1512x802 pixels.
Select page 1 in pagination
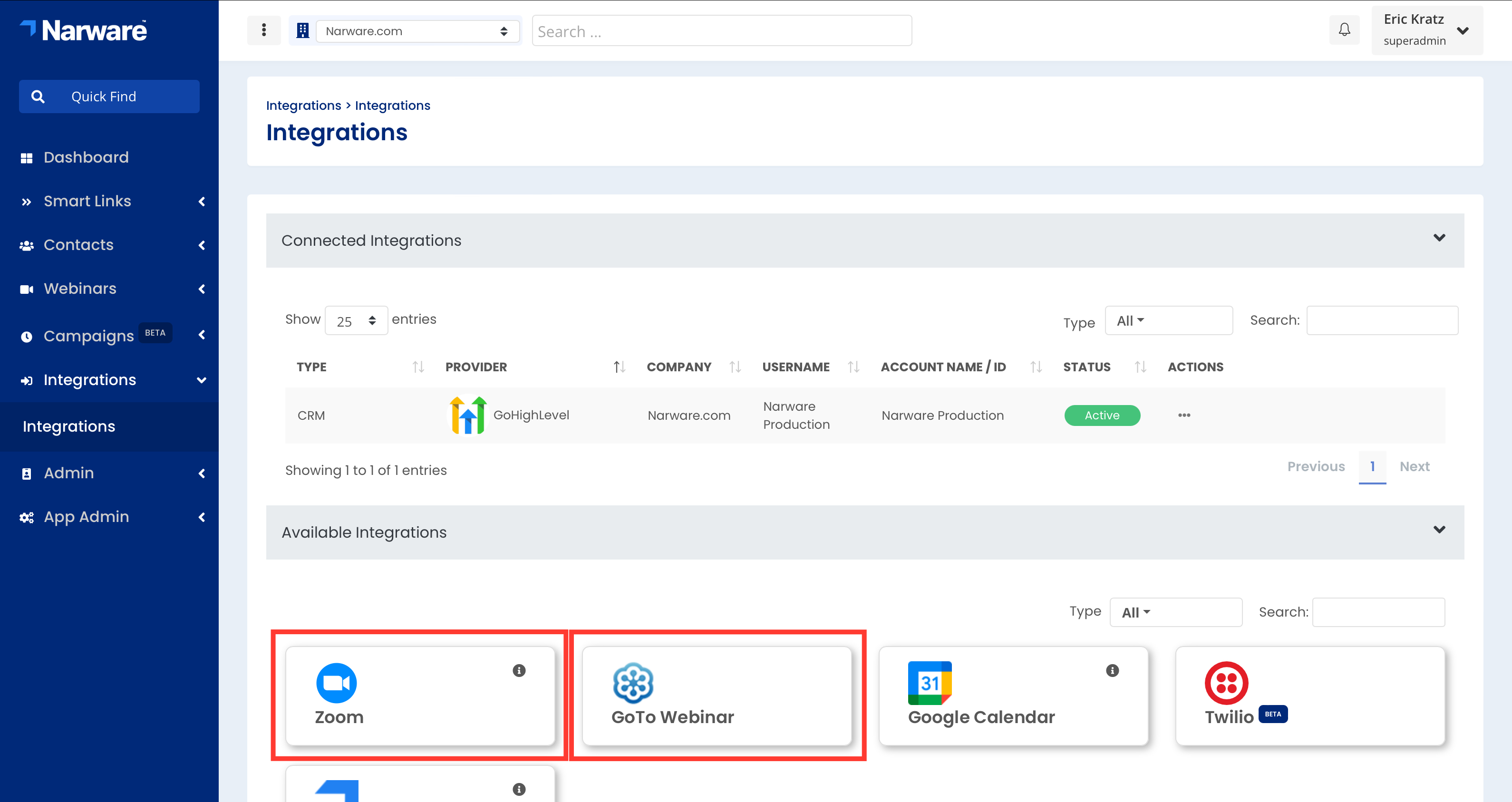click(x=1372, y=467)
